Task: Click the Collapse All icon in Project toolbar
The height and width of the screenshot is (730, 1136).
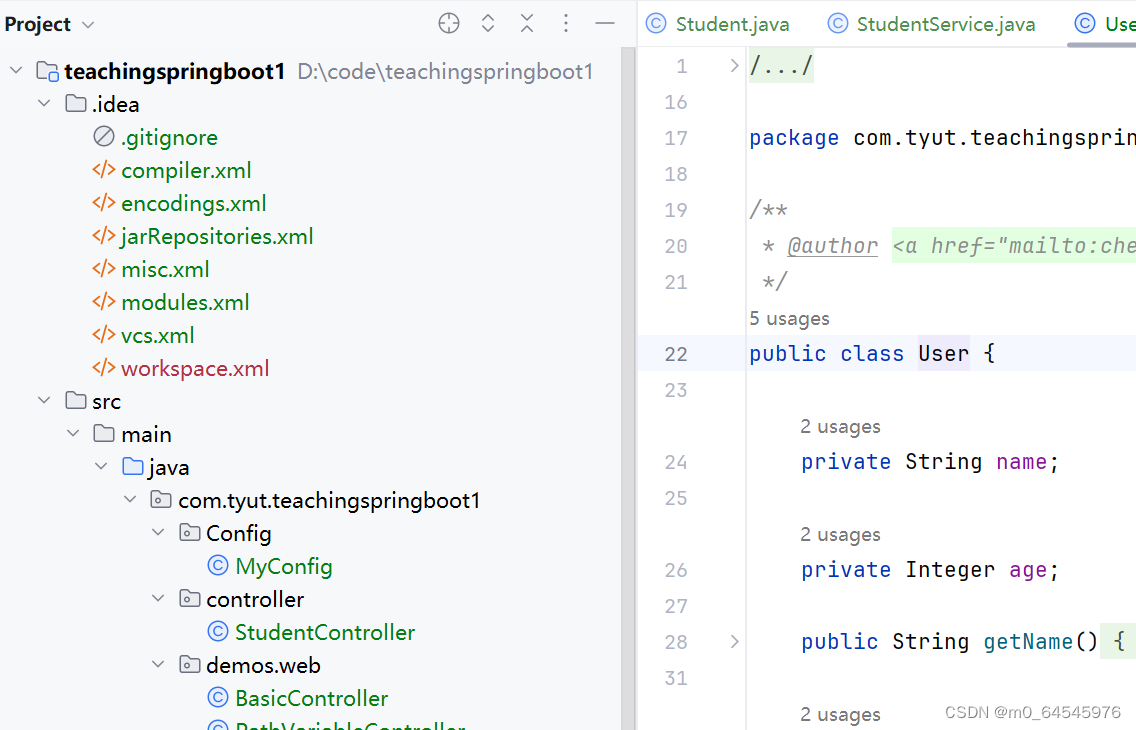Action: click(x=526, y=23)
